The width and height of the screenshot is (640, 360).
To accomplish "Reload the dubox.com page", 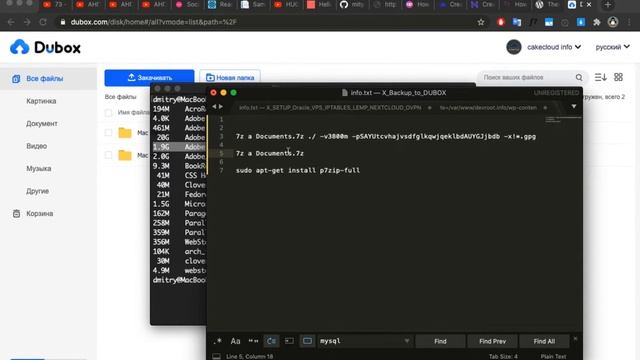I will click(43, 22).
